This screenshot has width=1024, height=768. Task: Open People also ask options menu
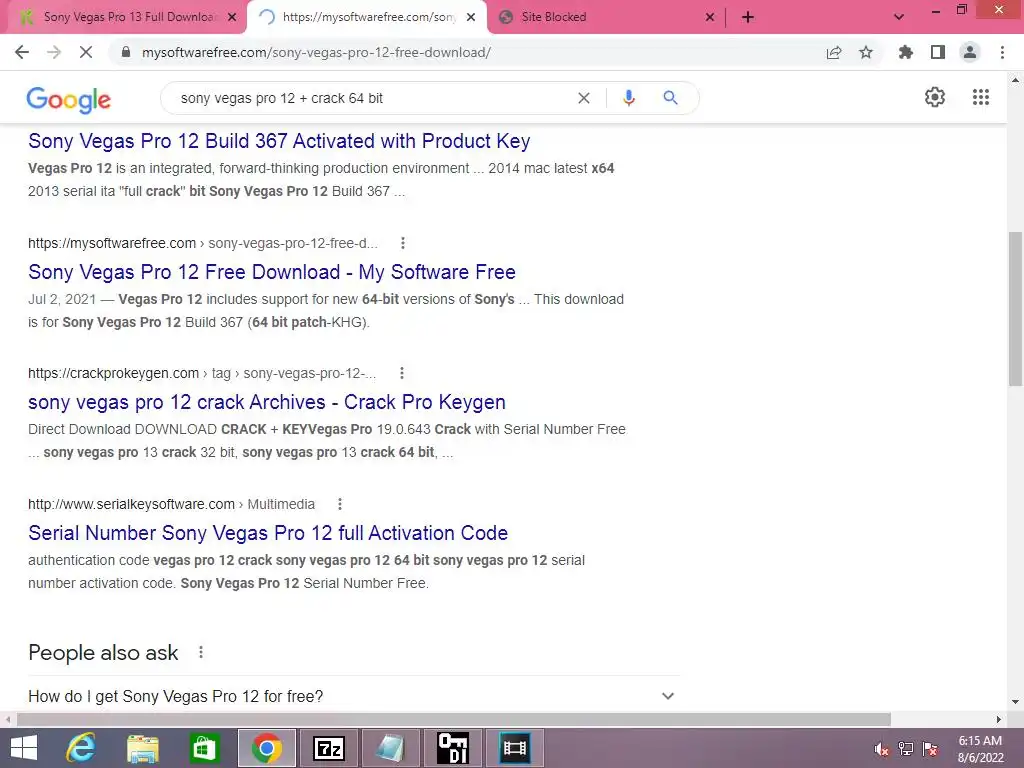[201, 652]
